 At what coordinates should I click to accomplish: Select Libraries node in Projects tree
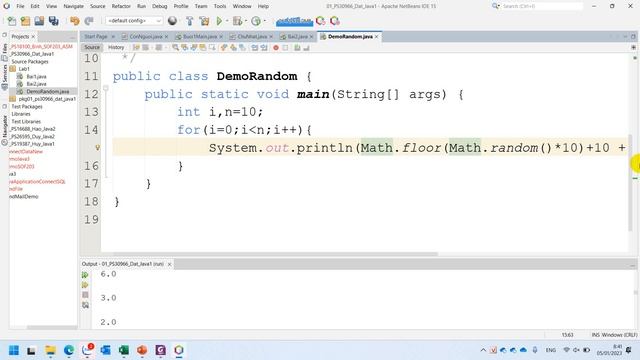21,114
